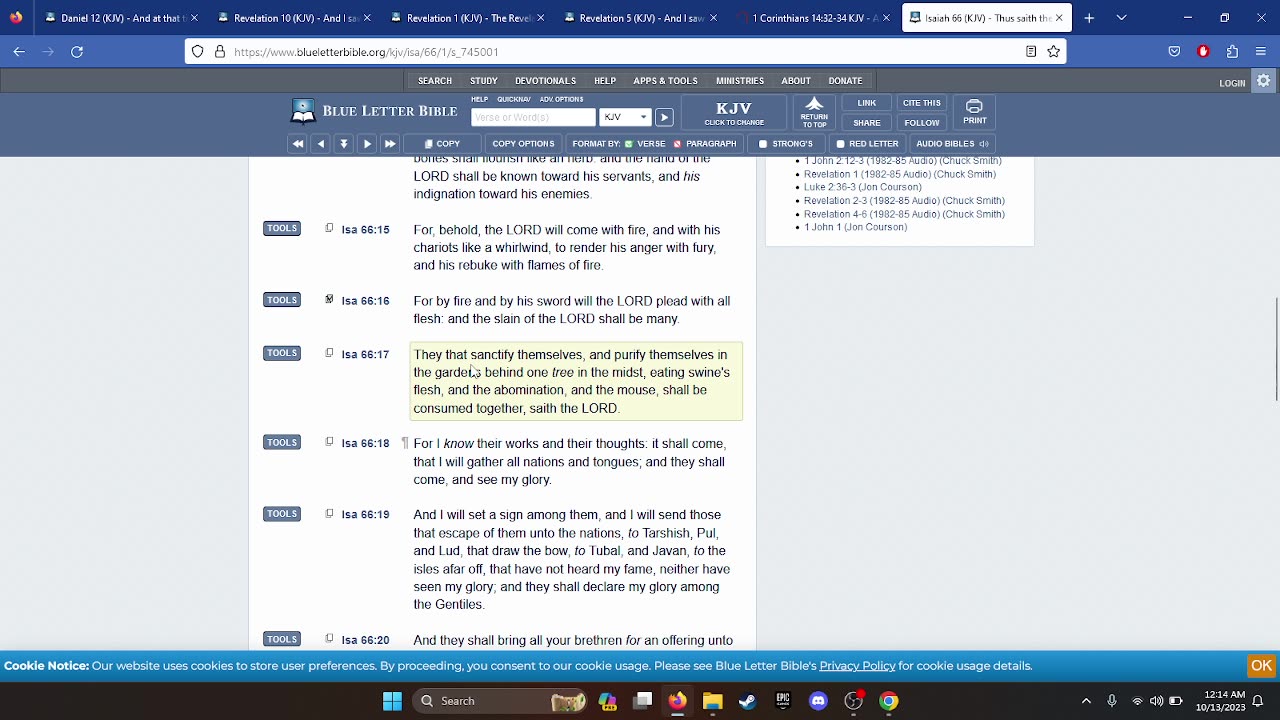This screenshot has height=720, width=1280.
Task: Open the ABOUT menu
Action: 796,81
